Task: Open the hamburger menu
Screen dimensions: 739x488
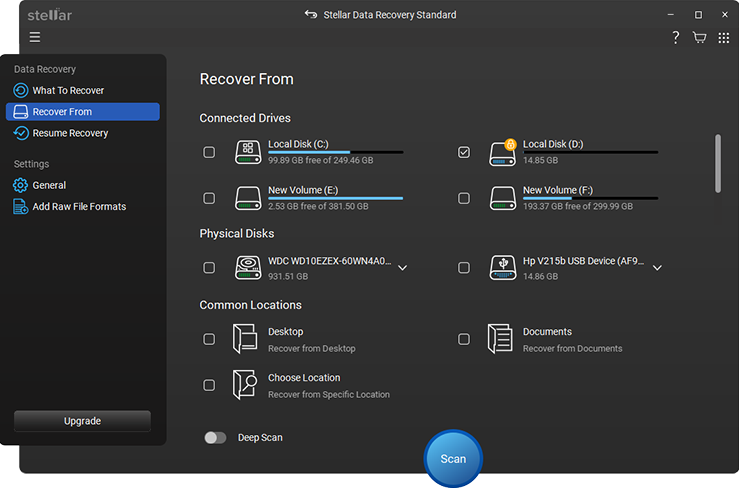Action: [x=35, y=37]
